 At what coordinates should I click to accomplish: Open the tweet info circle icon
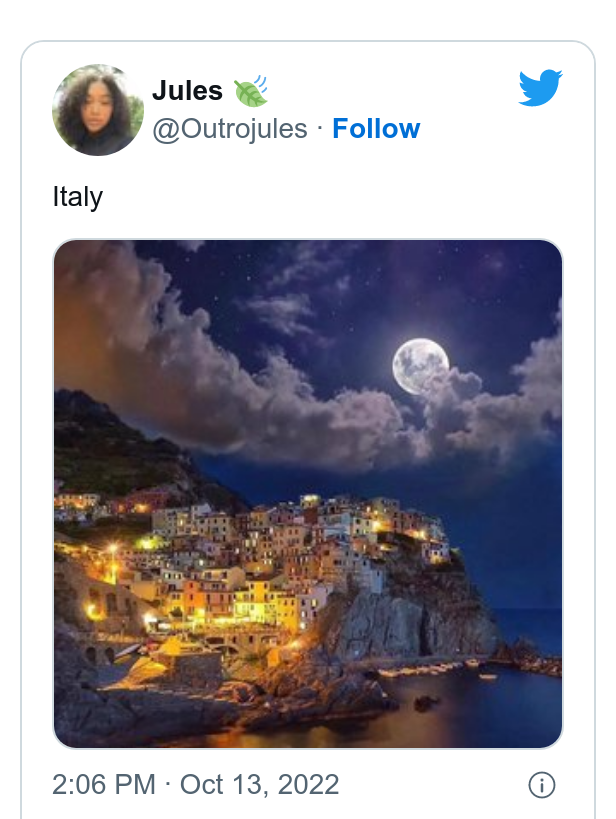tap(541, 785)
